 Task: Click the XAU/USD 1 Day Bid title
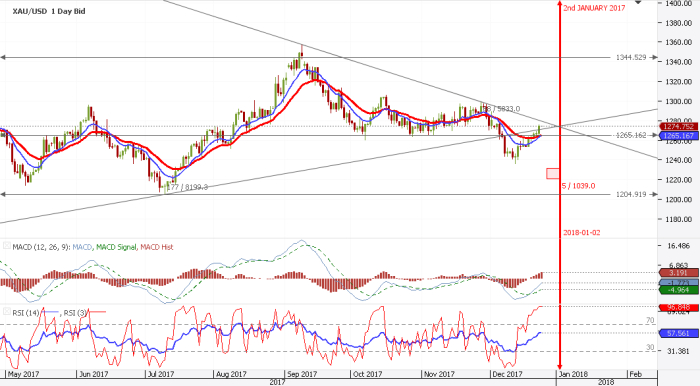(x=49, y=11)
